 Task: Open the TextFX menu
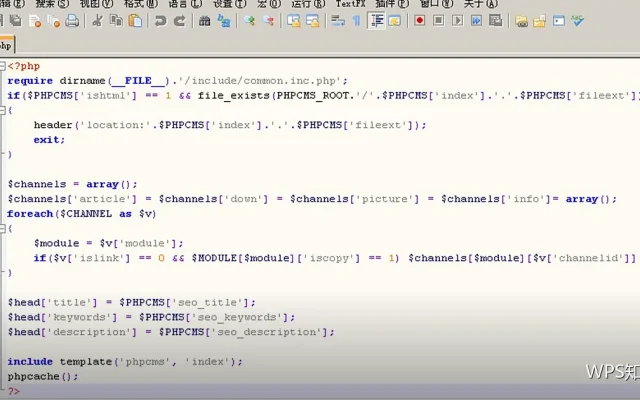click(x=350, y=4)
